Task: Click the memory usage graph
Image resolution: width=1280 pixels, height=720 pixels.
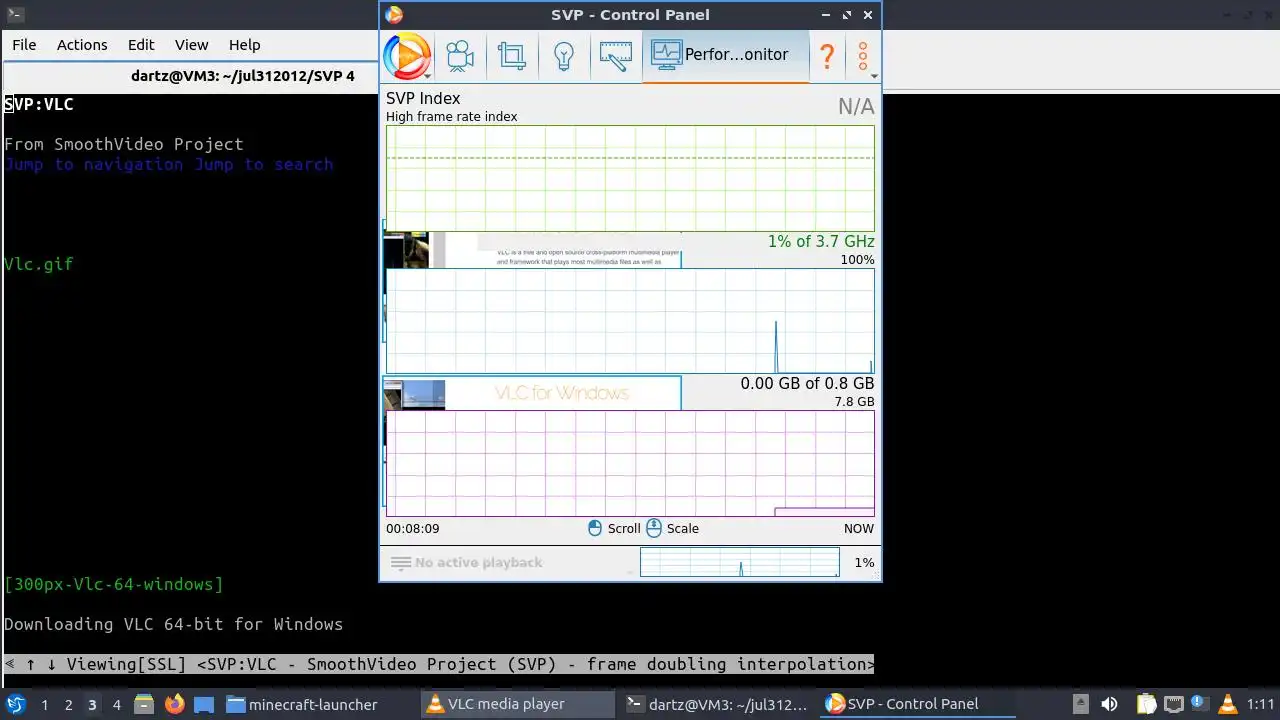Action: 630,463
